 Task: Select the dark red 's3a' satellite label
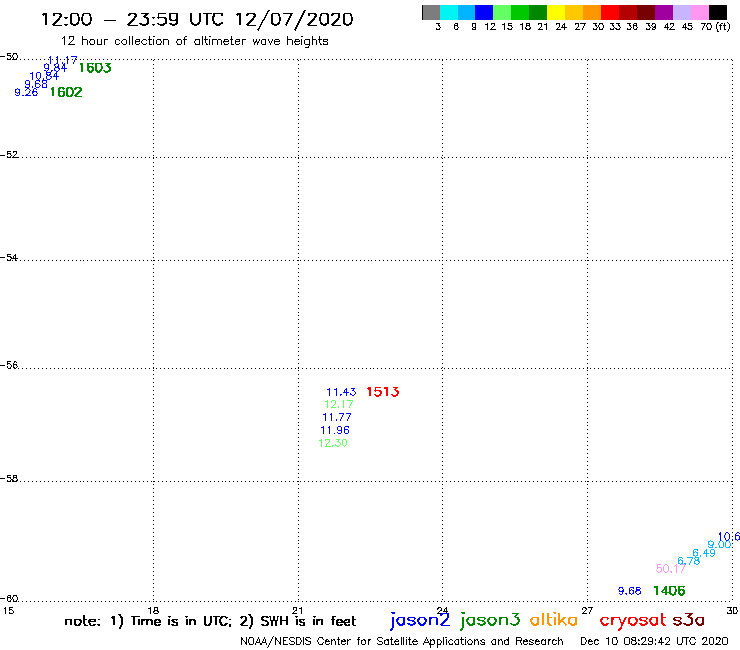pos(689,620)
